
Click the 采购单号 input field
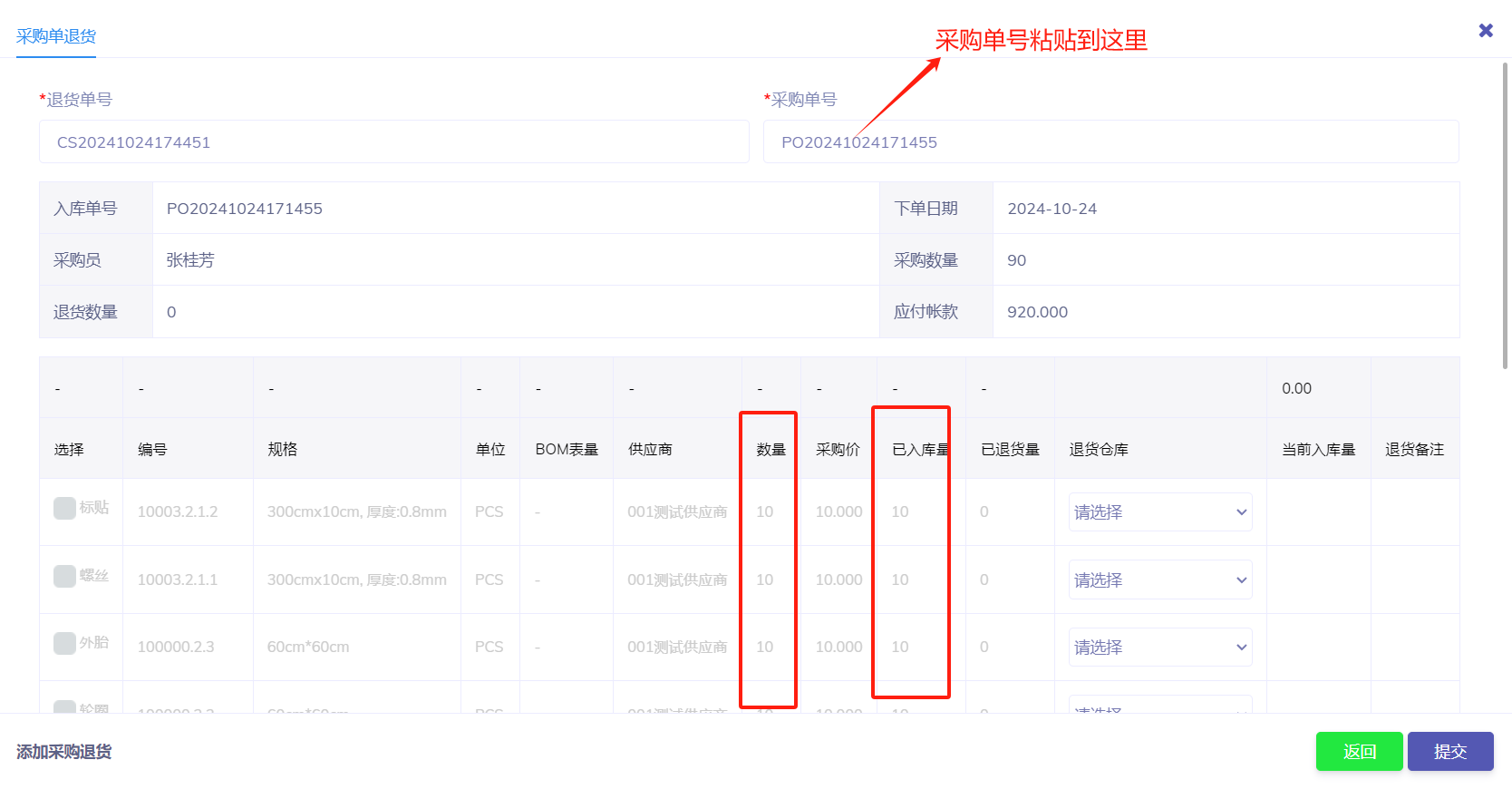[1110, 142]
